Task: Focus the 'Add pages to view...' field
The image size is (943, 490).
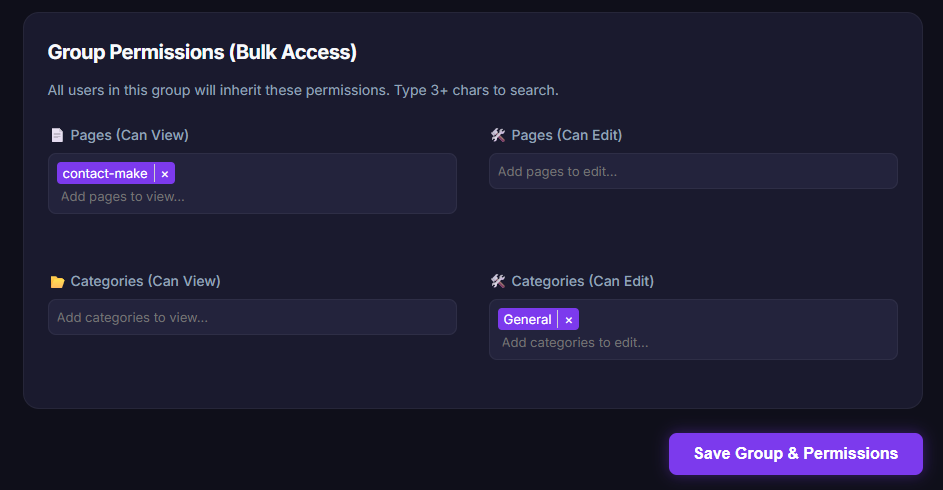Action: (x=123, y=197)
